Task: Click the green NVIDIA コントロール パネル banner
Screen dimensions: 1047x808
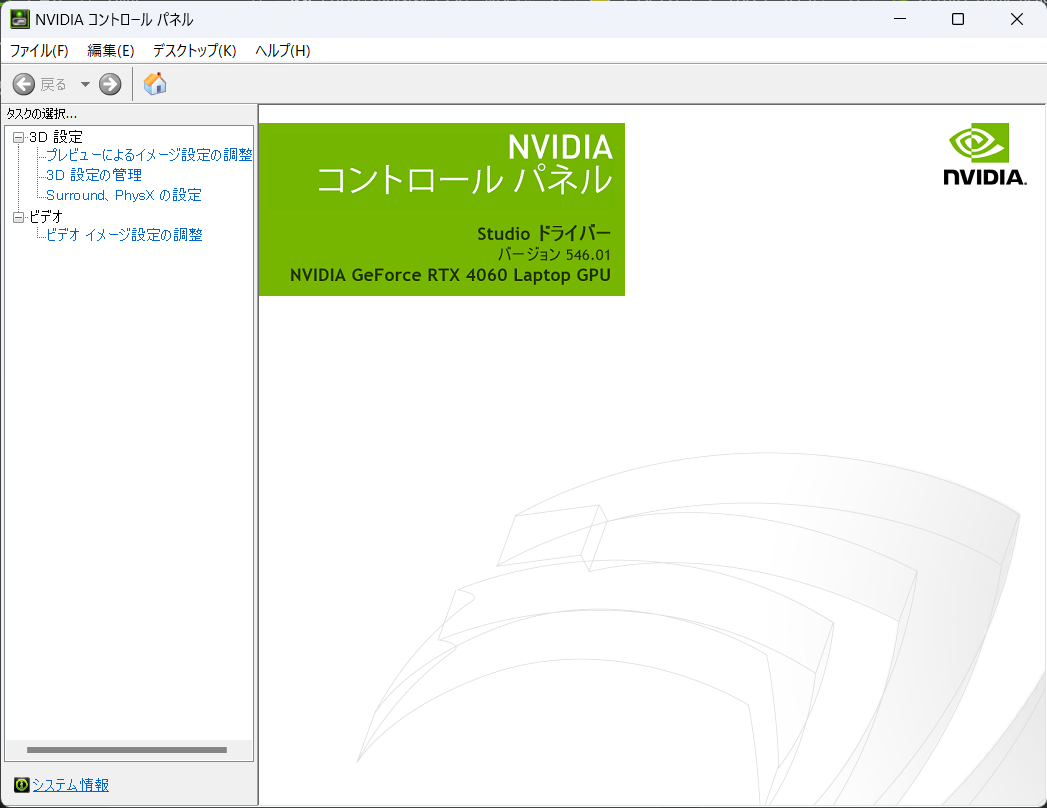Action: [x=441, y=209]
